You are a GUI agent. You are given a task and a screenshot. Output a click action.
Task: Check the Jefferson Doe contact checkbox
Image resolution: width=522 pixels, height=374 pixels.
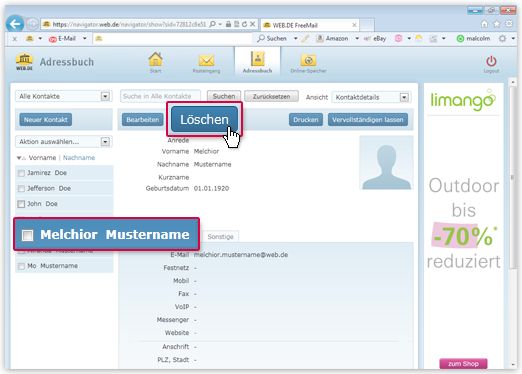21,189
